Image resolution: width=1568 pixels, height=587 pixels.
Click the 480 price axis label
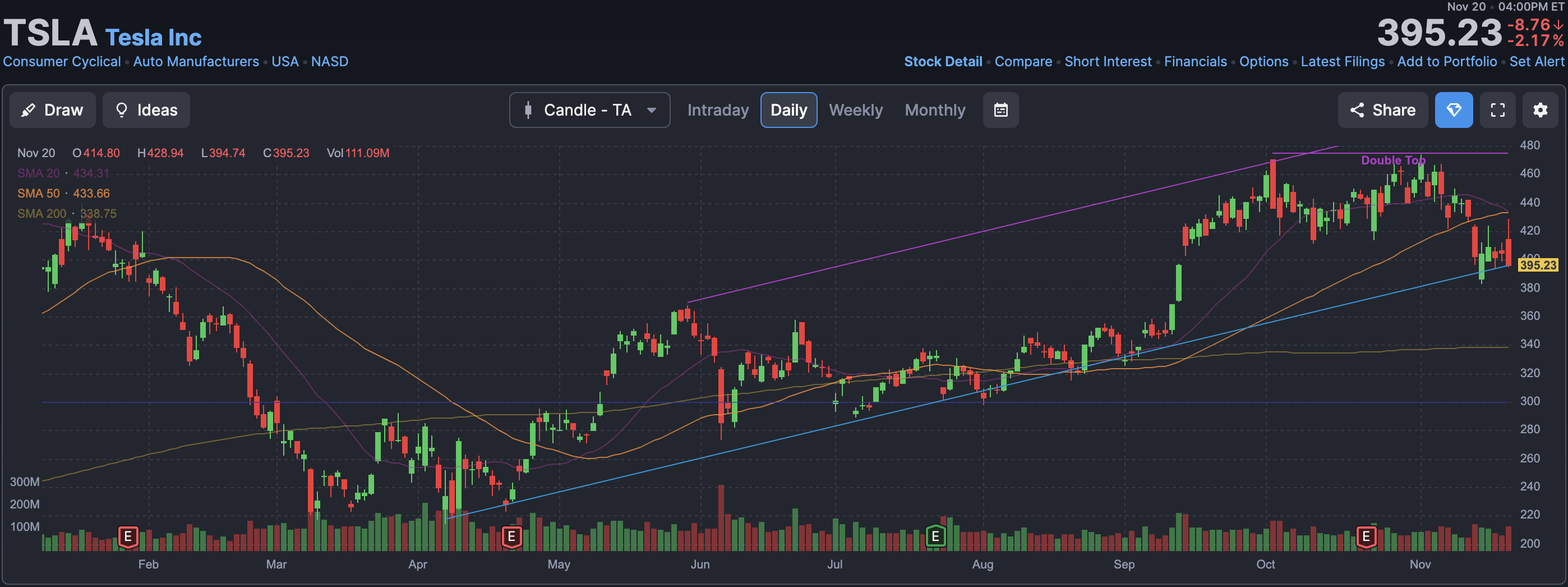coord(1530,145)
